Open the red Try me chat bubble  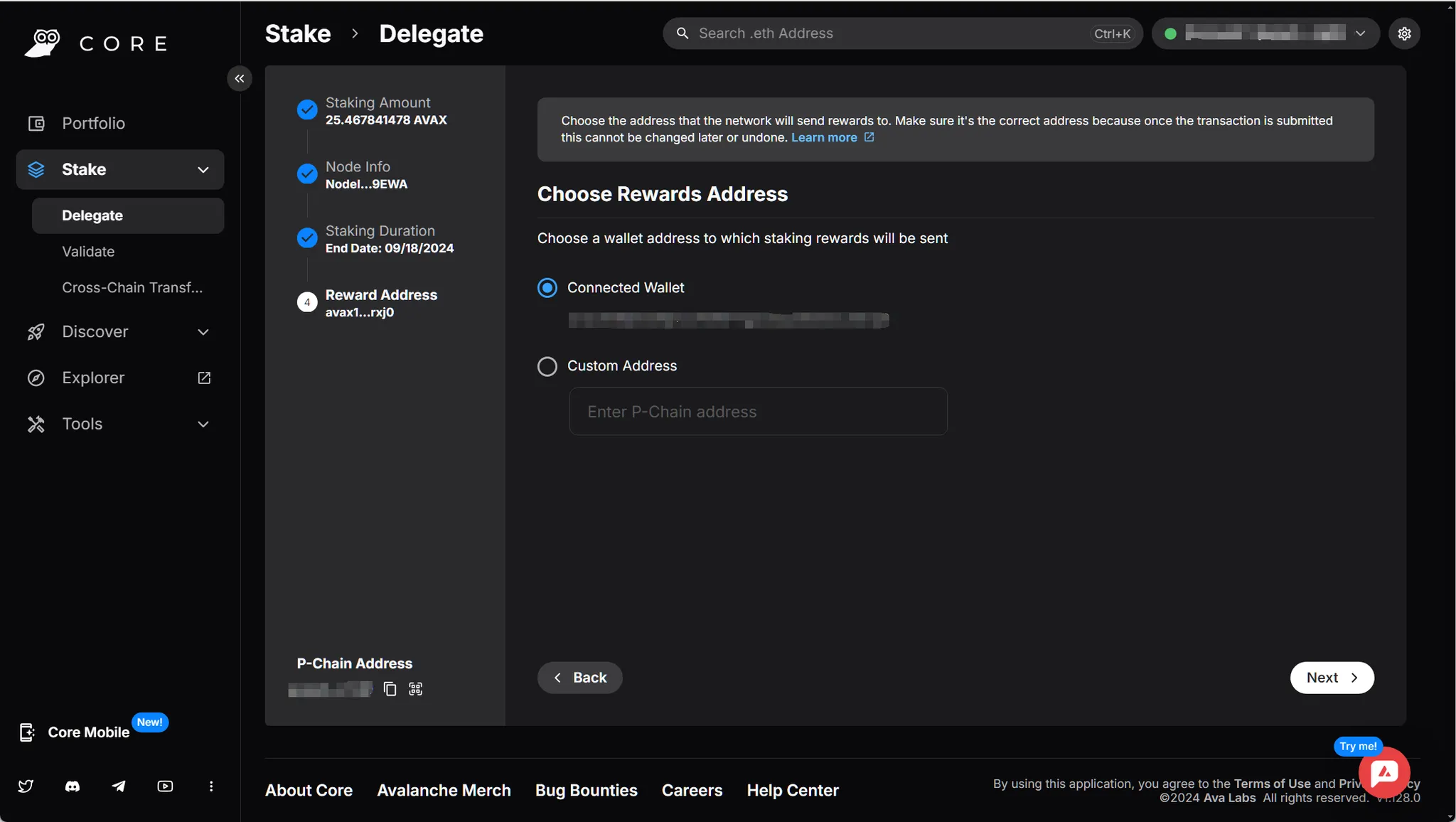(1383, 772)
